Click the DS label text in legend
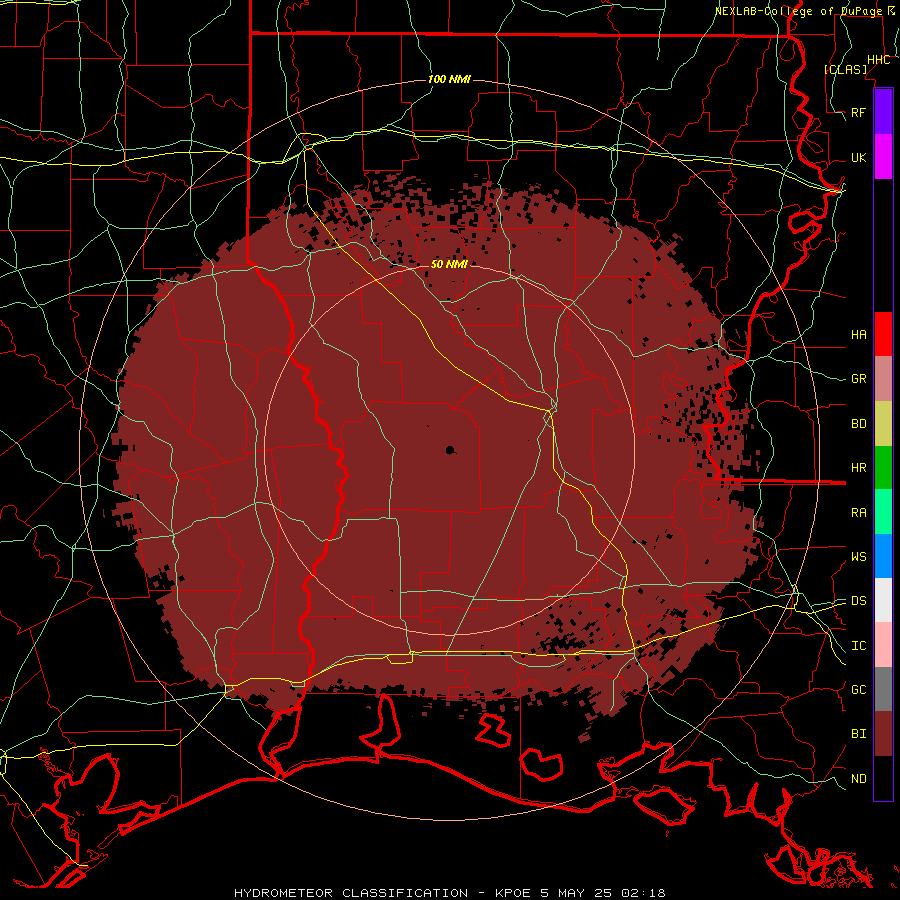The width and height of the screenshot is (900, 900). [858, 600]
